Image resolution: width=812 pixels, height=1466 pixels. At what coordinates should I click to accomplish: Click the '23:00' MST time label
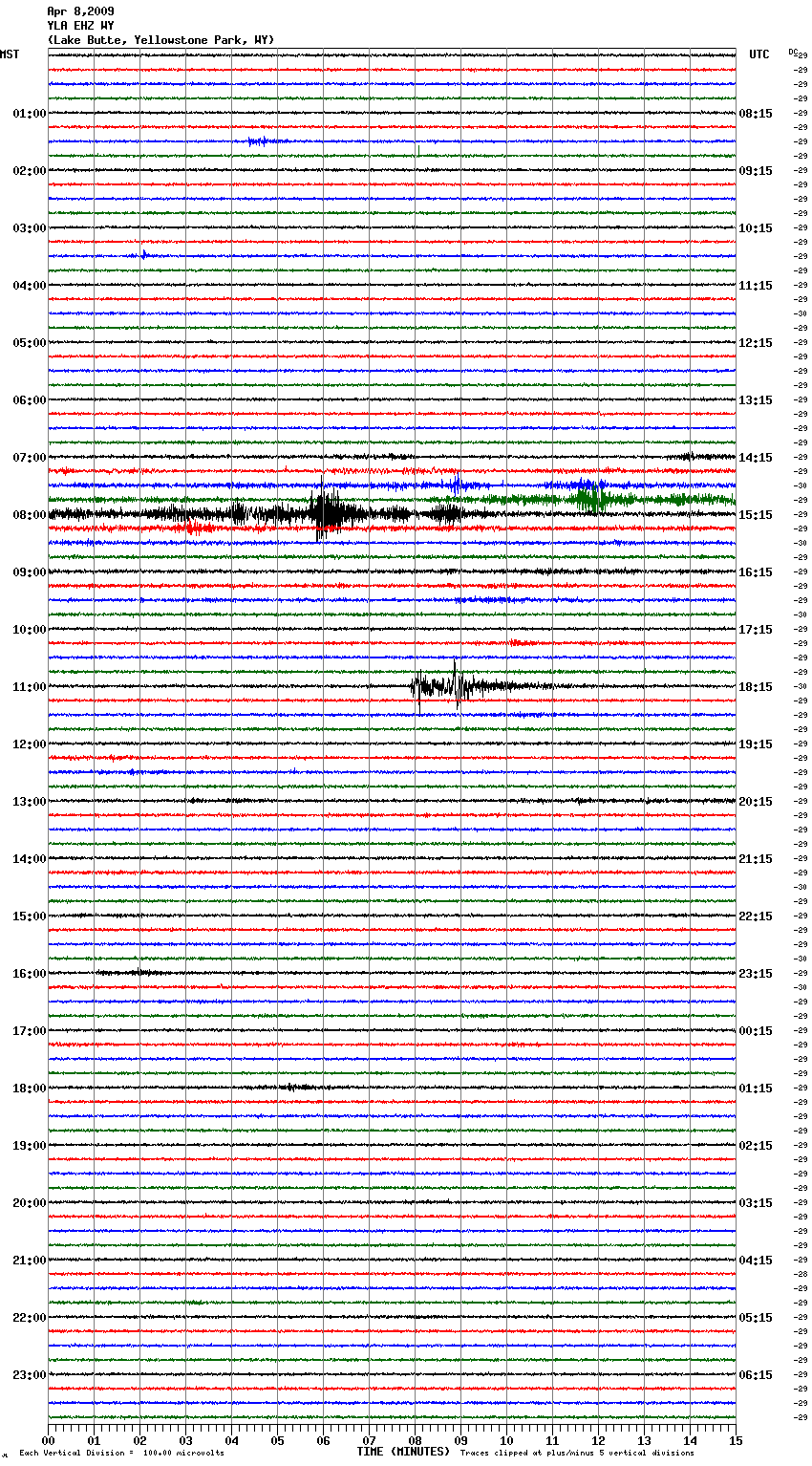click(x=30, y=1375)
